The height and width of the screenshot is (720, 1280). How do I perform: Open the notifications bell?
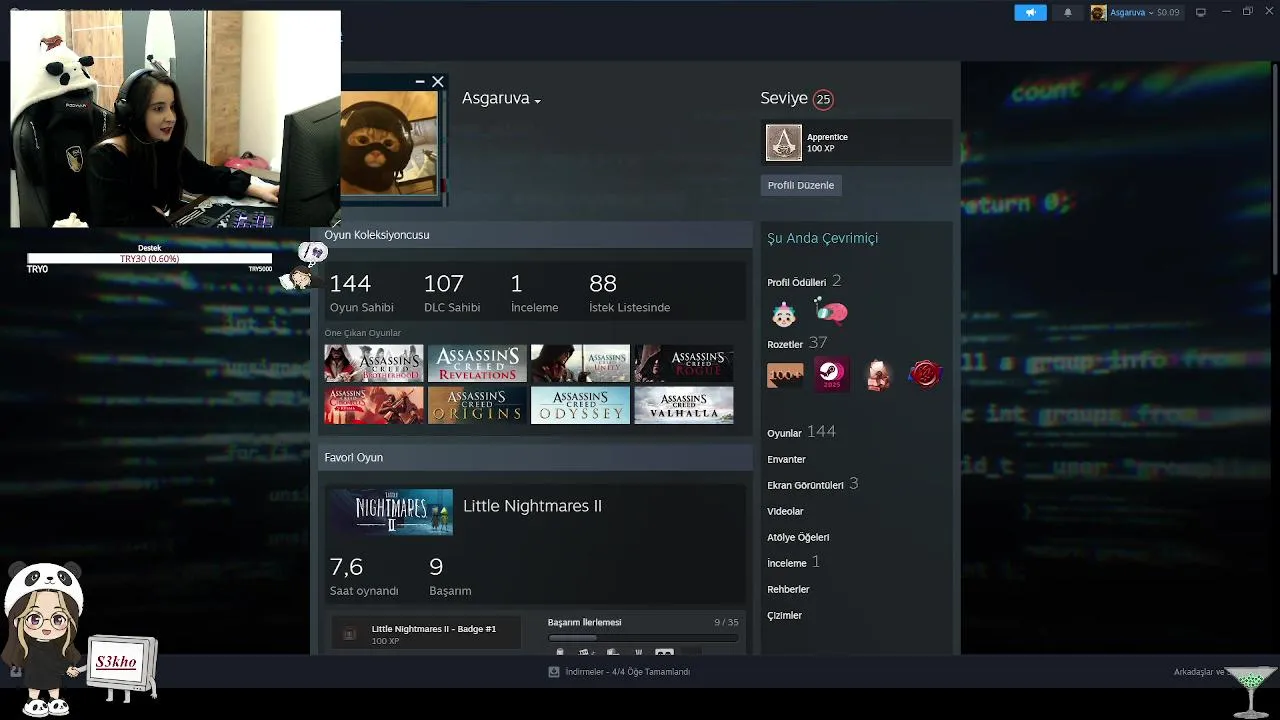1067,13
